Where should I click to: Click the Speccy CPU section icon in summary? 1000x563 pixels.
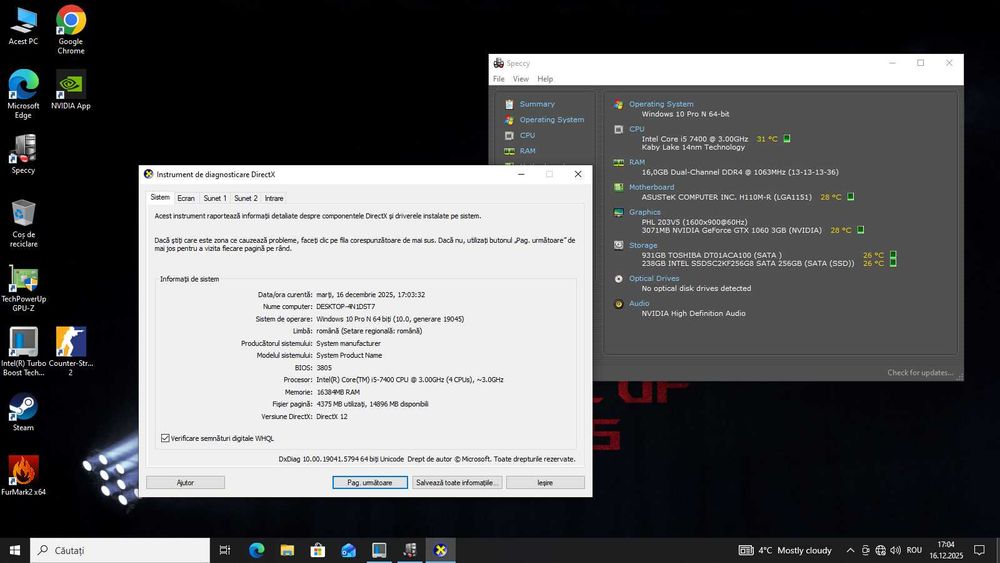click(x=618, y=129)
